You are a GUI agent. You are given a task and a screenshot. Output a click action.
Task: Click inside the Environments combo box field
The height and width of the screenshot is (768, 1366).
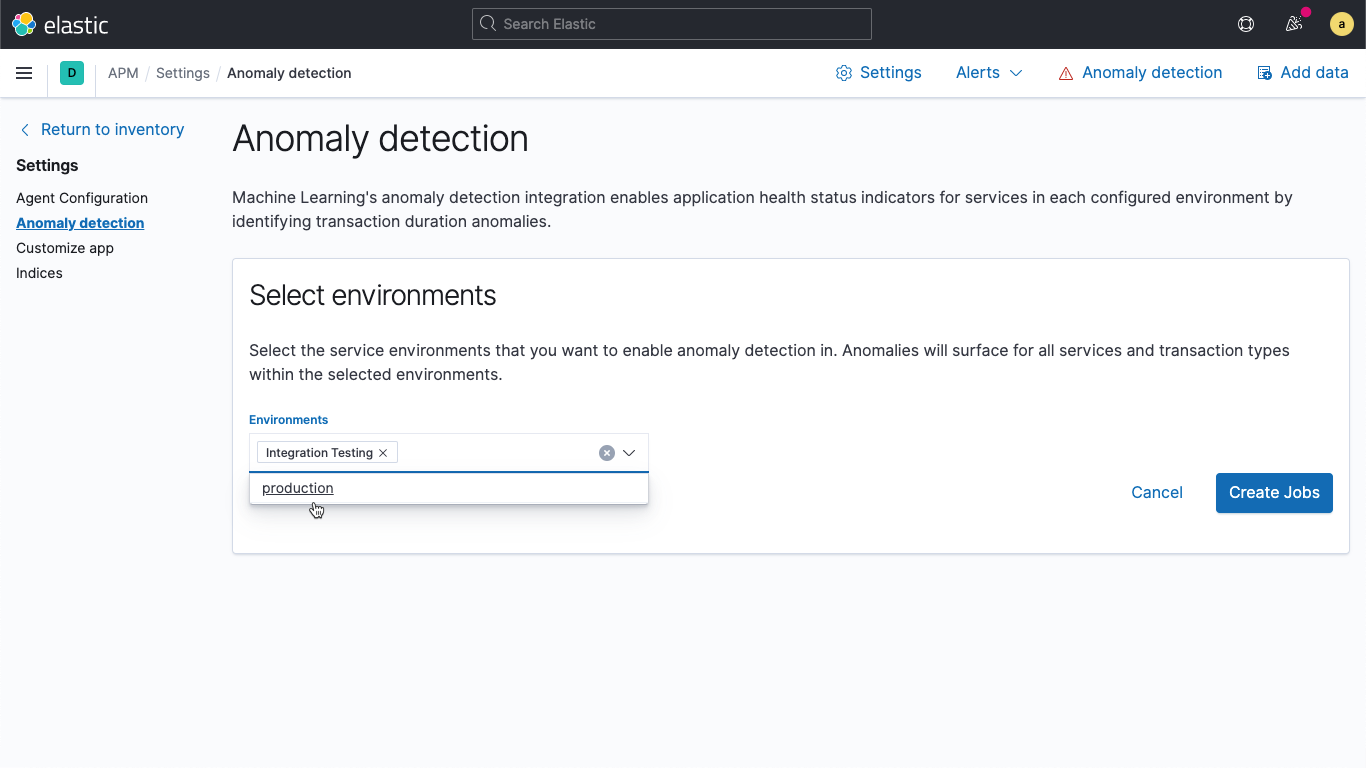click(449, 453)
